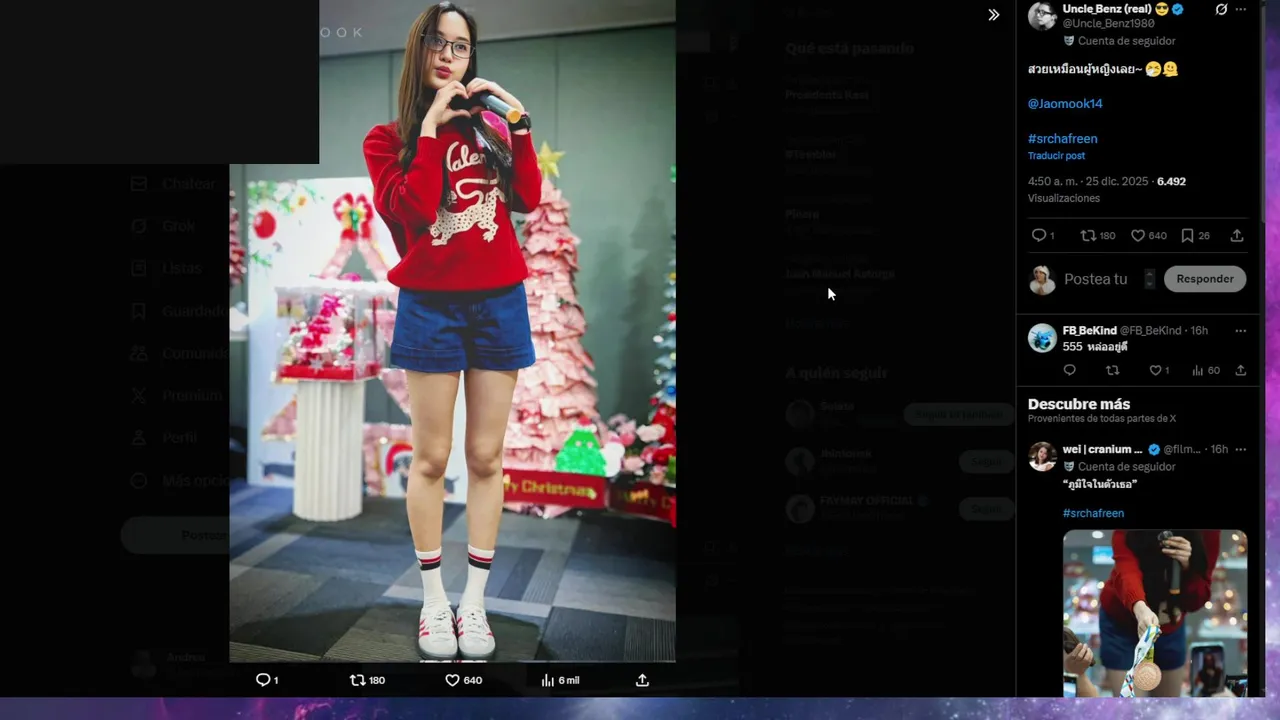This screenshot has height=720, width=1280.
Task: Open Uncle_Benz profile avatar
Action: pos(1042,16)
